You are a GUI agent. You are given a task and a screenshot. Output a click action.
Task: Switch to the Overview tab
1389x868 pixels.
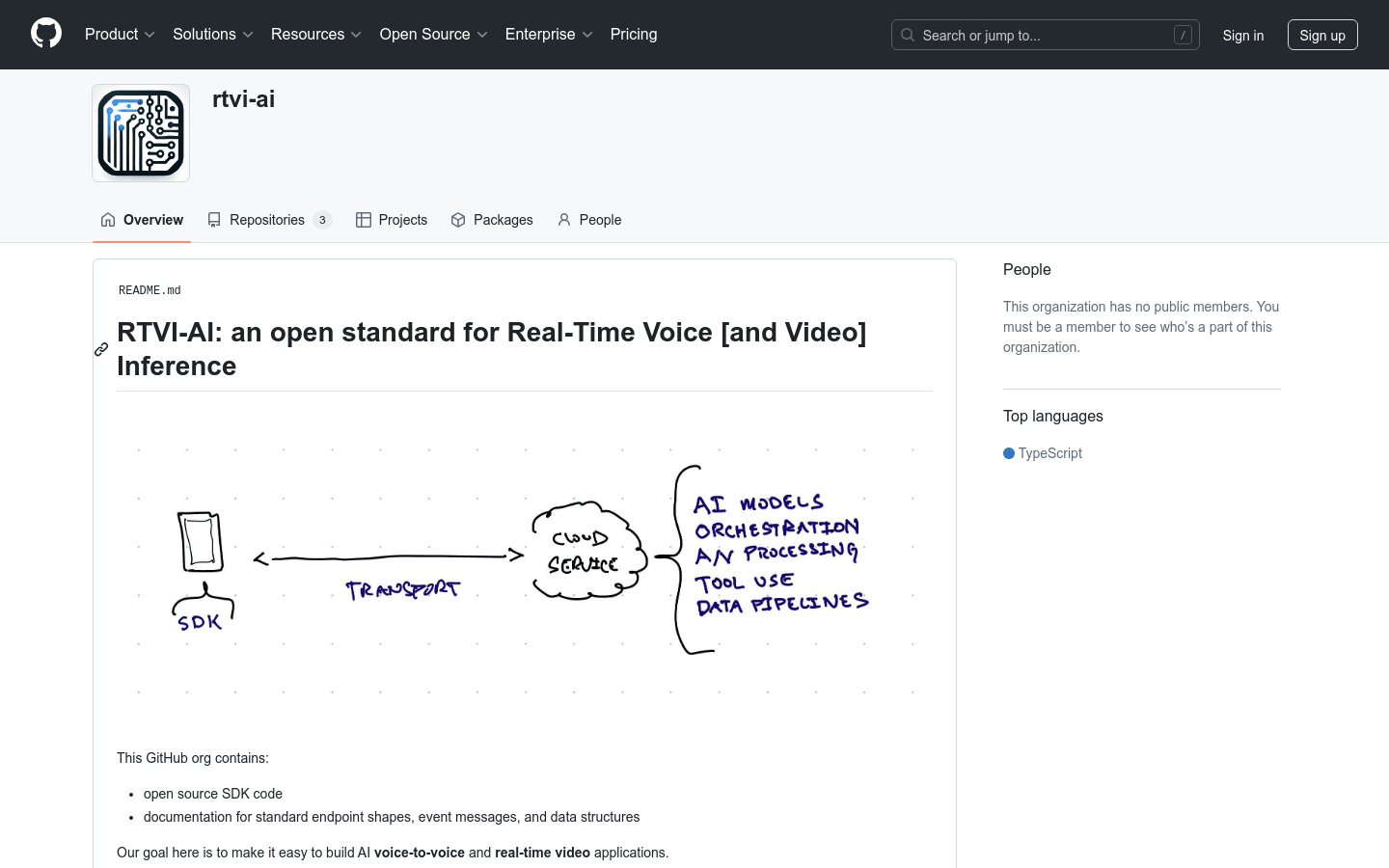(x=142, y=220)
